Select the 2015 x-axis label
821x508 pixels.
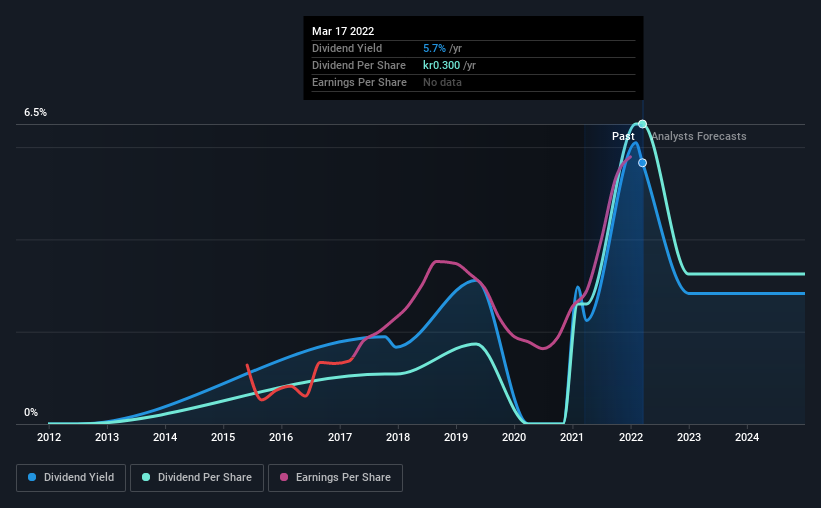[223, 437]
